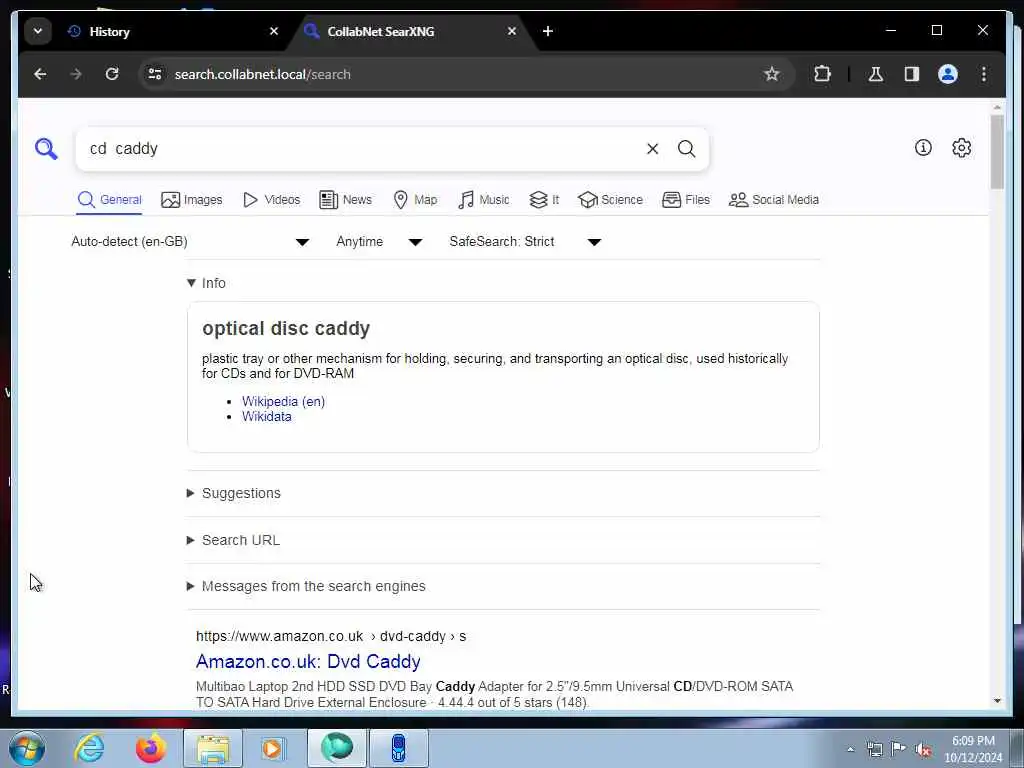Open the Amazon.co.uk: Dvd Caddy result
The image size is (1024, 768).
click(x=308, y=662)
